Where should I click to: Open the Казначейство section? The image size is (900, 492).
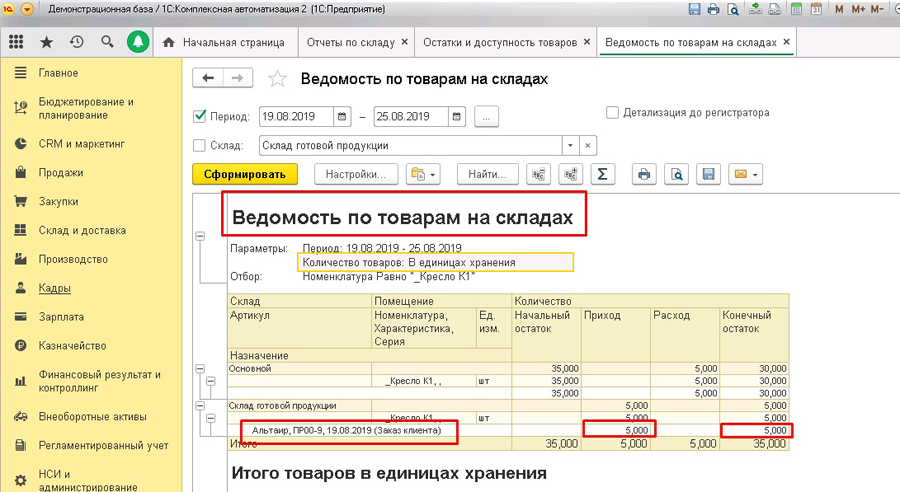72,346
